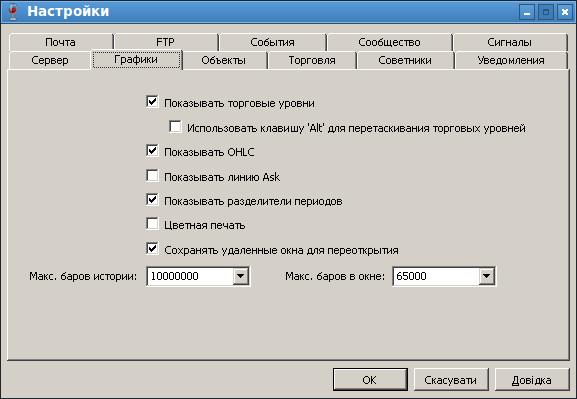Open help via Довідка button
The height and width of the screenshot is (399, 577).
[x=532, y=379]
